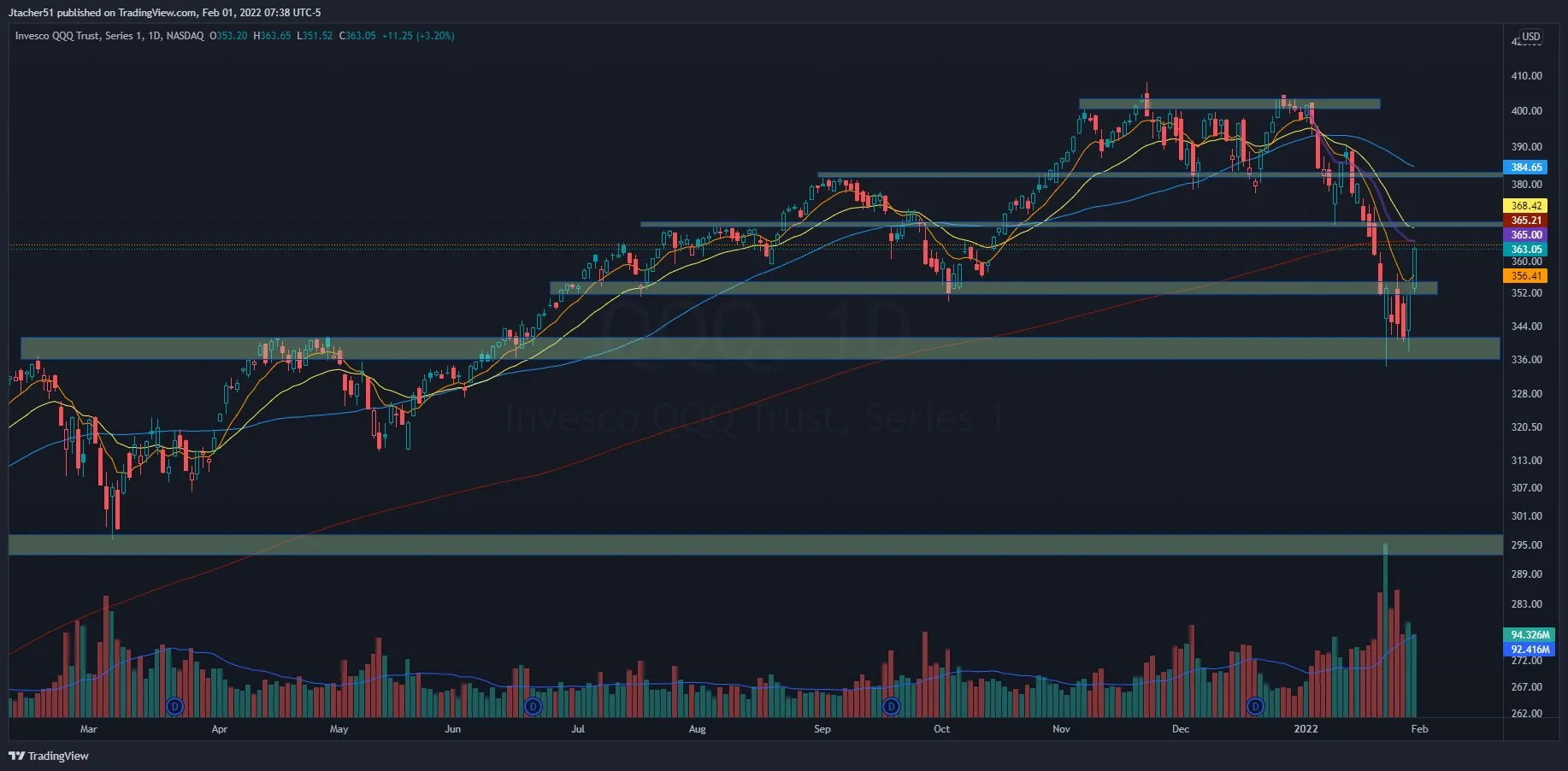Click the dividend marker between December and 2022

point(1255,706)
